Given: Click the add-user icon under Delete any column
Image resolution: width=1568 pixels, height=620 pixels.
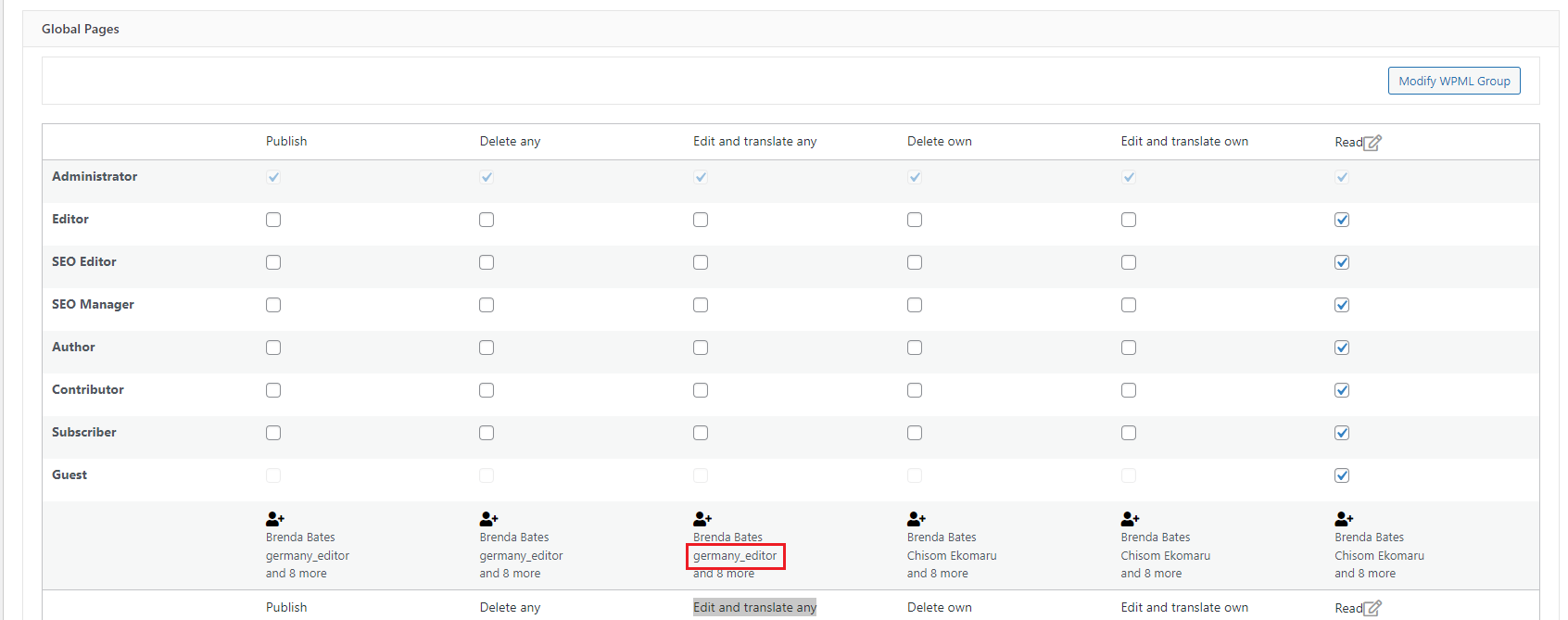Looking at the screenshot, I should pos(489,519).
